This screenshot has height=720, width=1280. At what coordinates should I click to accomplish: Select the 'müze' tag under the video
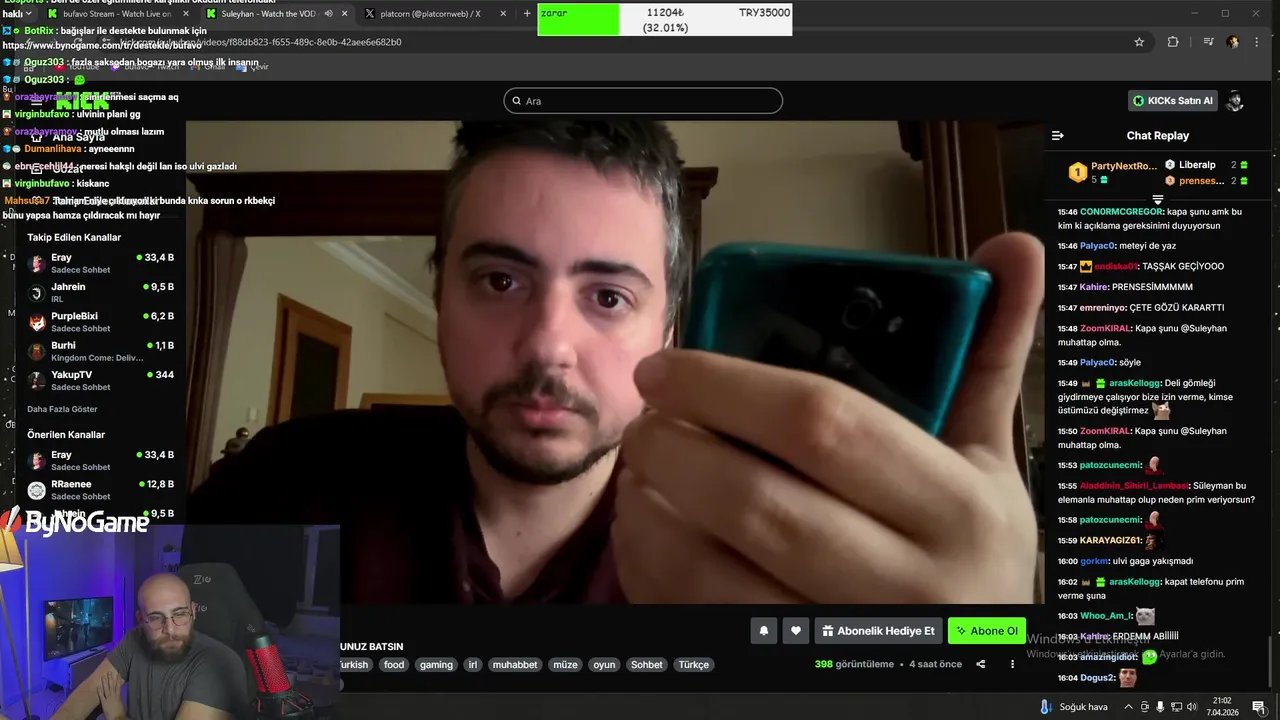pyautogui.click(x=565, y=664)
